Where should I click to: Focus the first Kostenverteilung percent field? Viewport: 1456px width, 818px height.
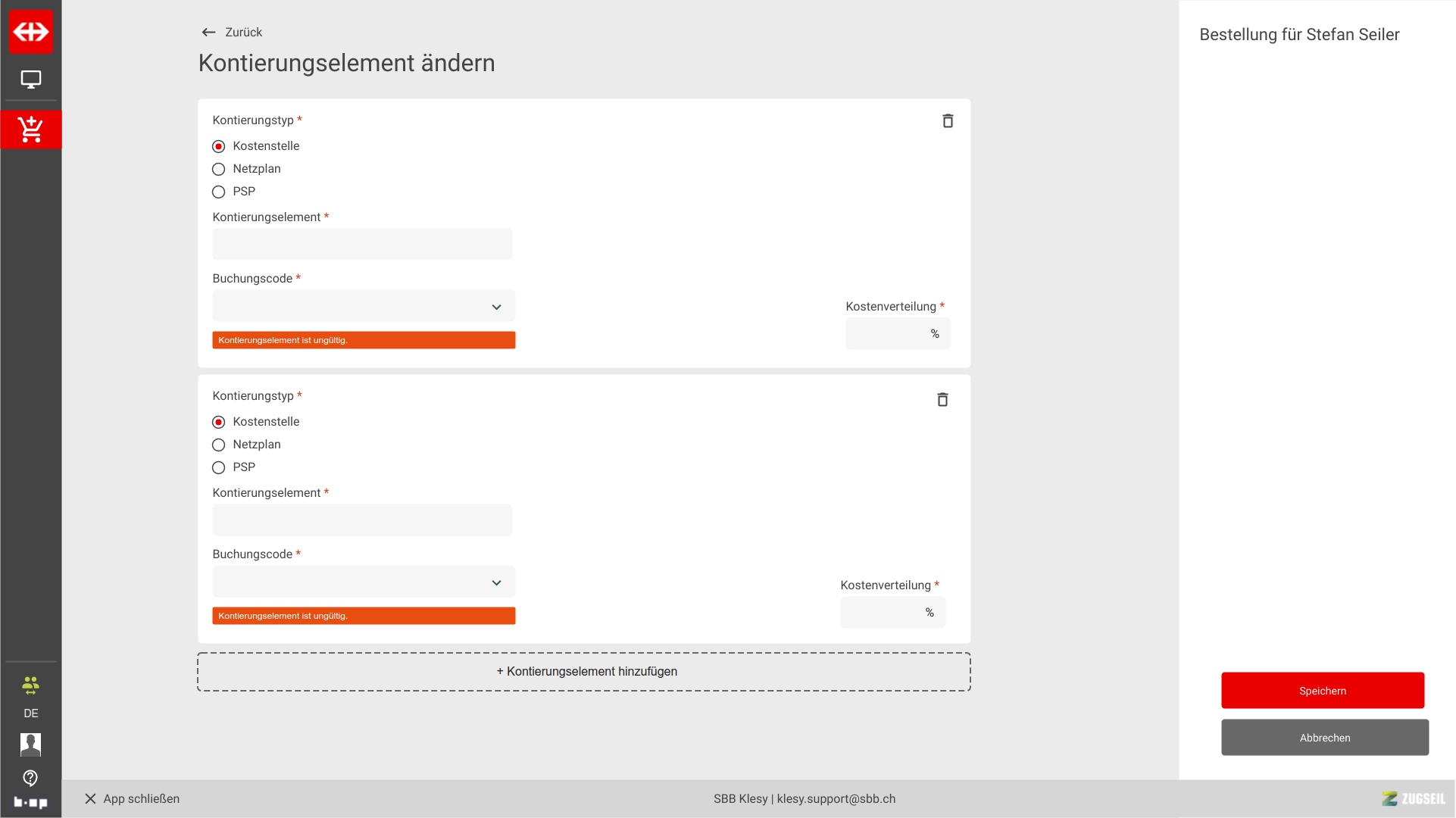pyautogui.click(x=888, y=334)
